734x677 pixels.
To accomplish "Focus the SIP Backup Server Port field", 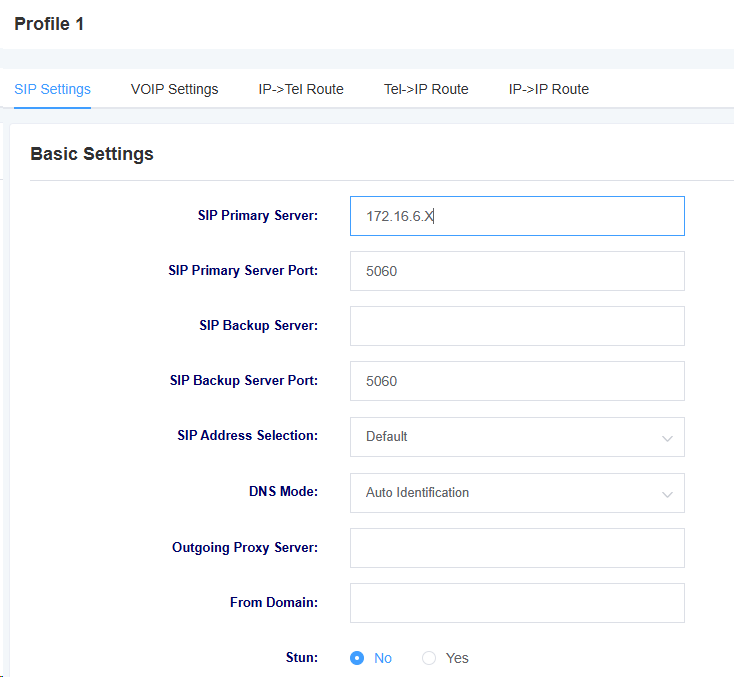I will [x=517, y=381].
